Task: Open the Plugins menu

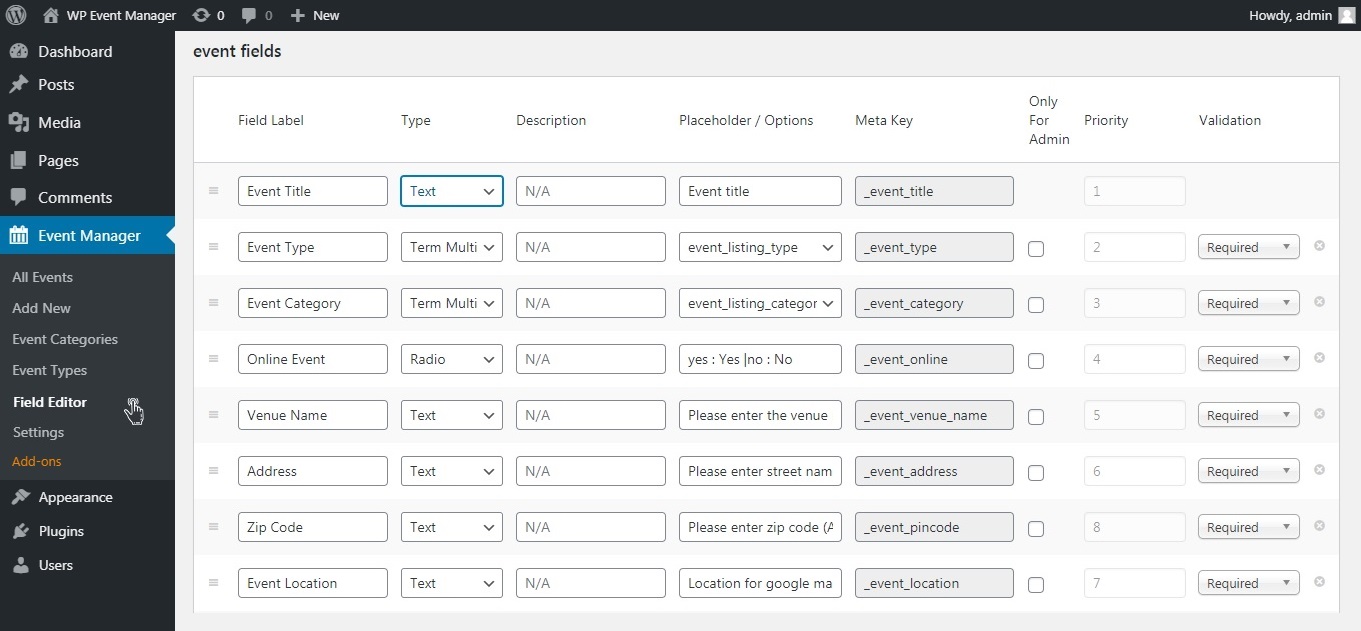Action: click(61, 531)
